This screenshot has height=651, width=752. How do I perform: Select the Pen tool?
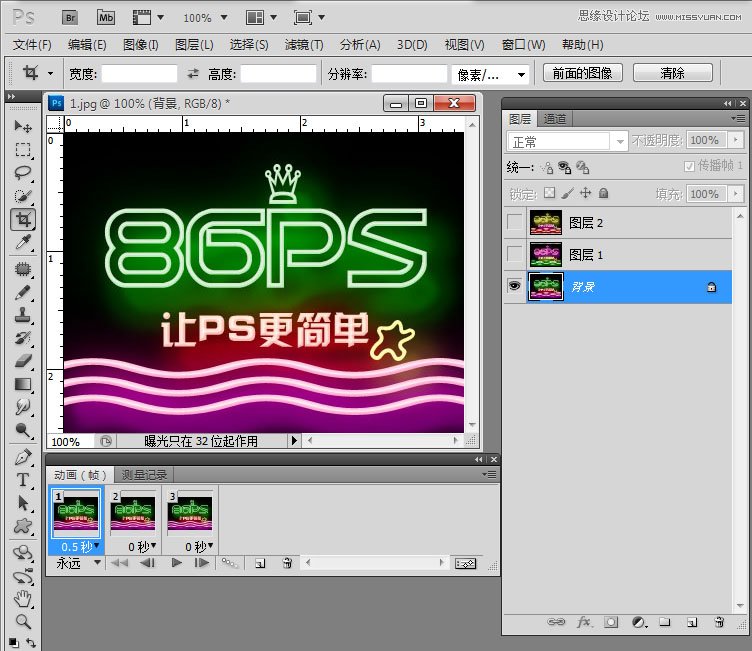[22, 457]
